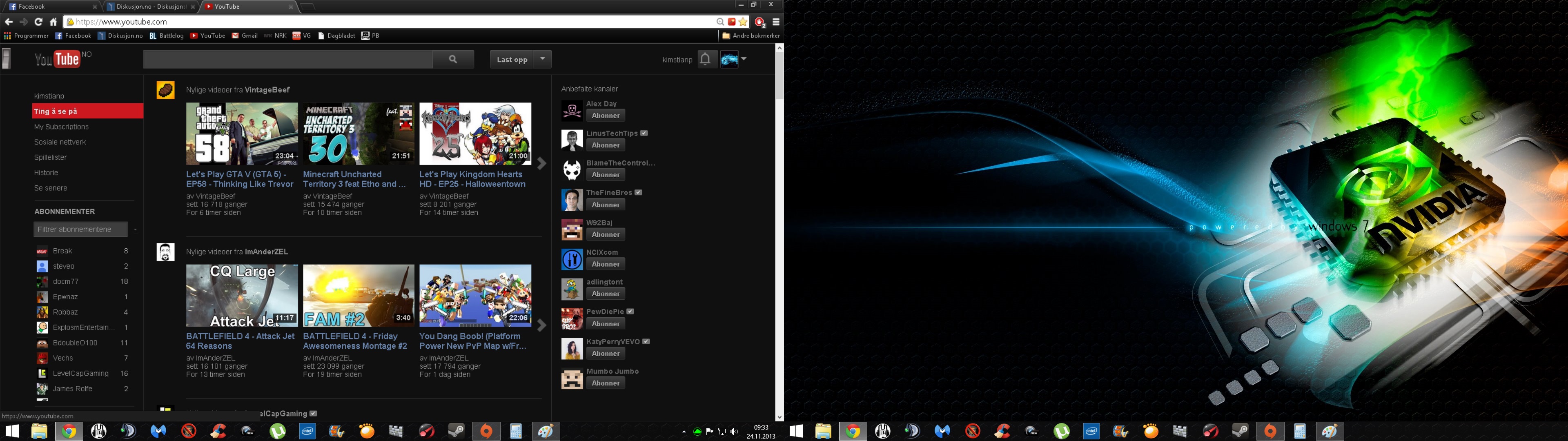This screenshot has width=1568, height=441.
Task: Open Historie in sidebar
Action: [x=46, y=172]
